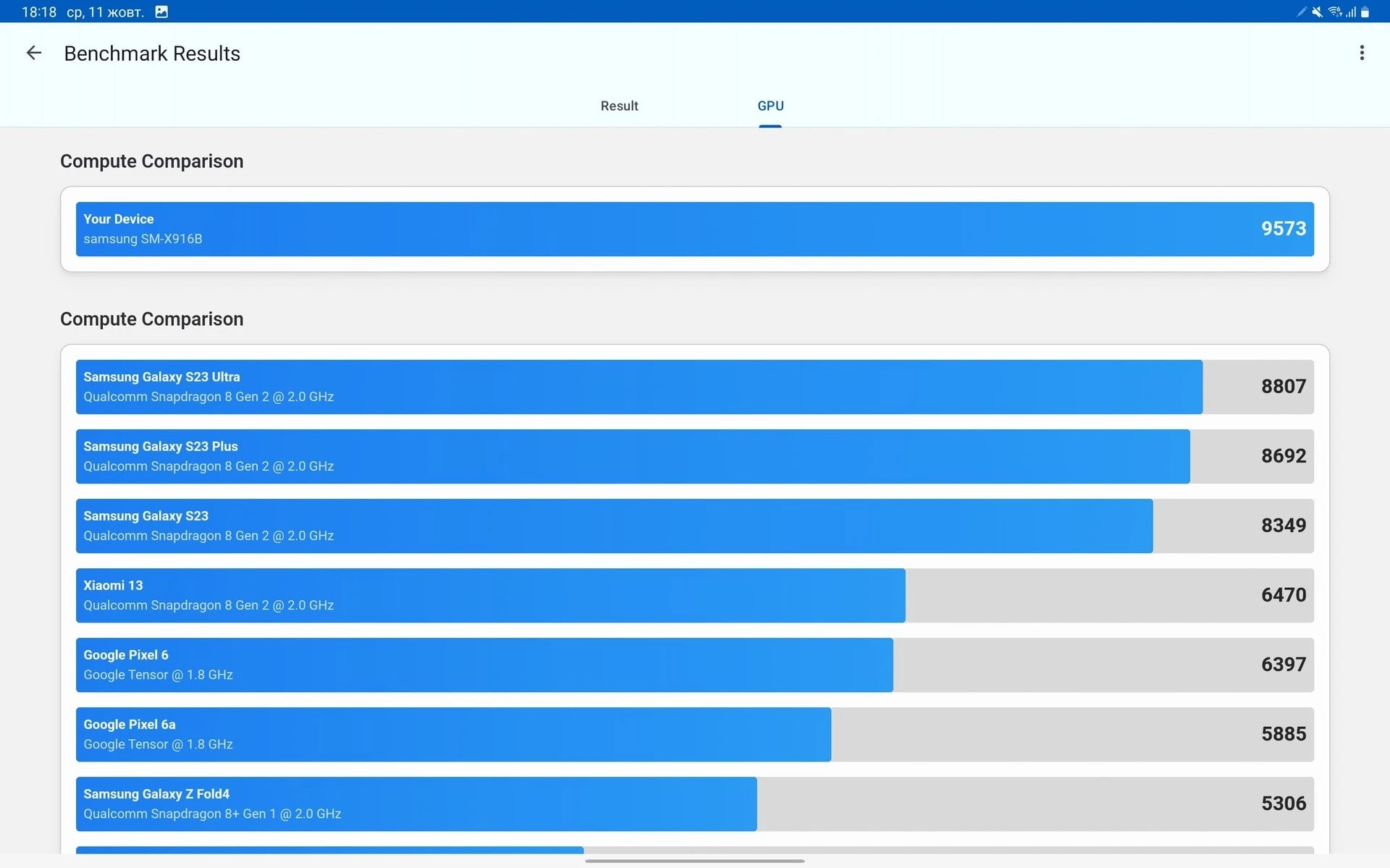Go back using the arrow icon

tap(33, 53)
